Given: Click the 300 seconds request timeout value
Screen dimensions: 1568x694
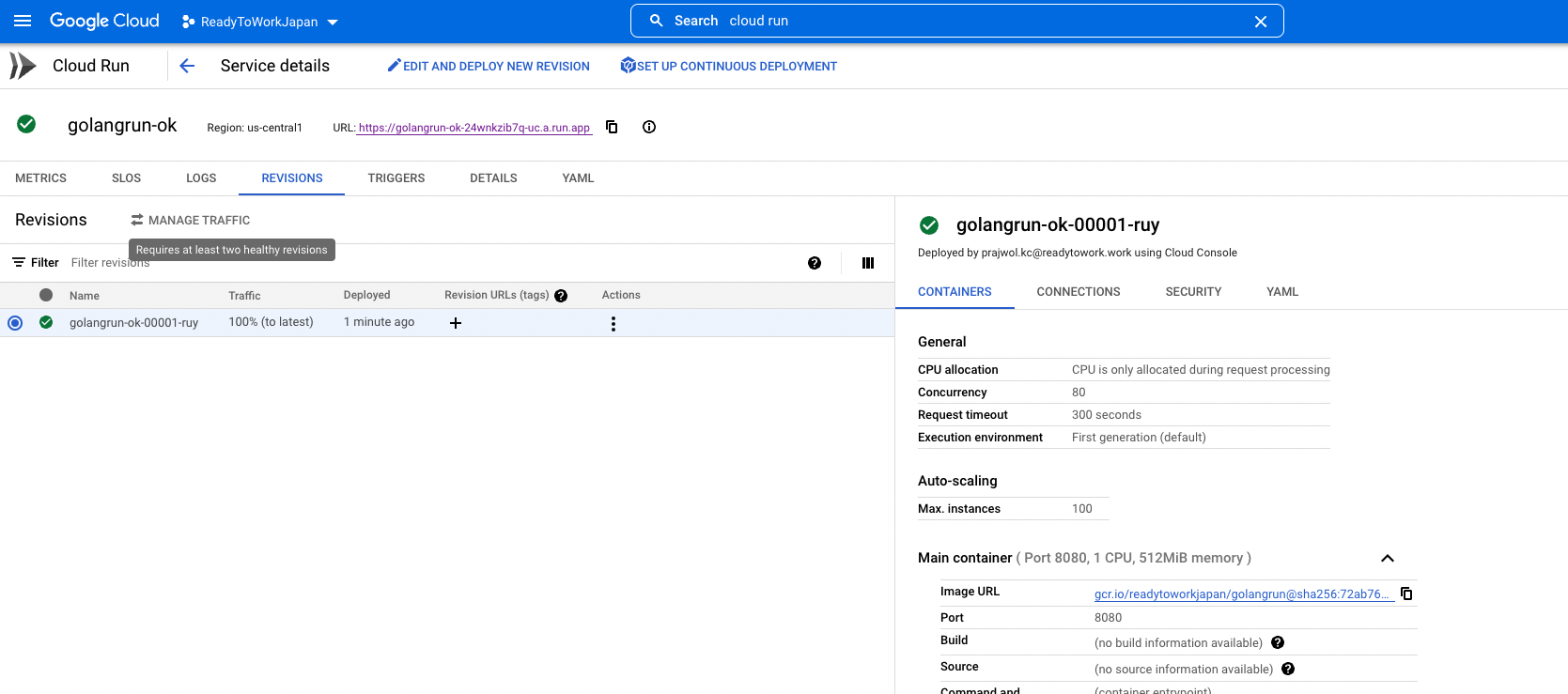Looking at the screenshot, I should (1107, 415).
